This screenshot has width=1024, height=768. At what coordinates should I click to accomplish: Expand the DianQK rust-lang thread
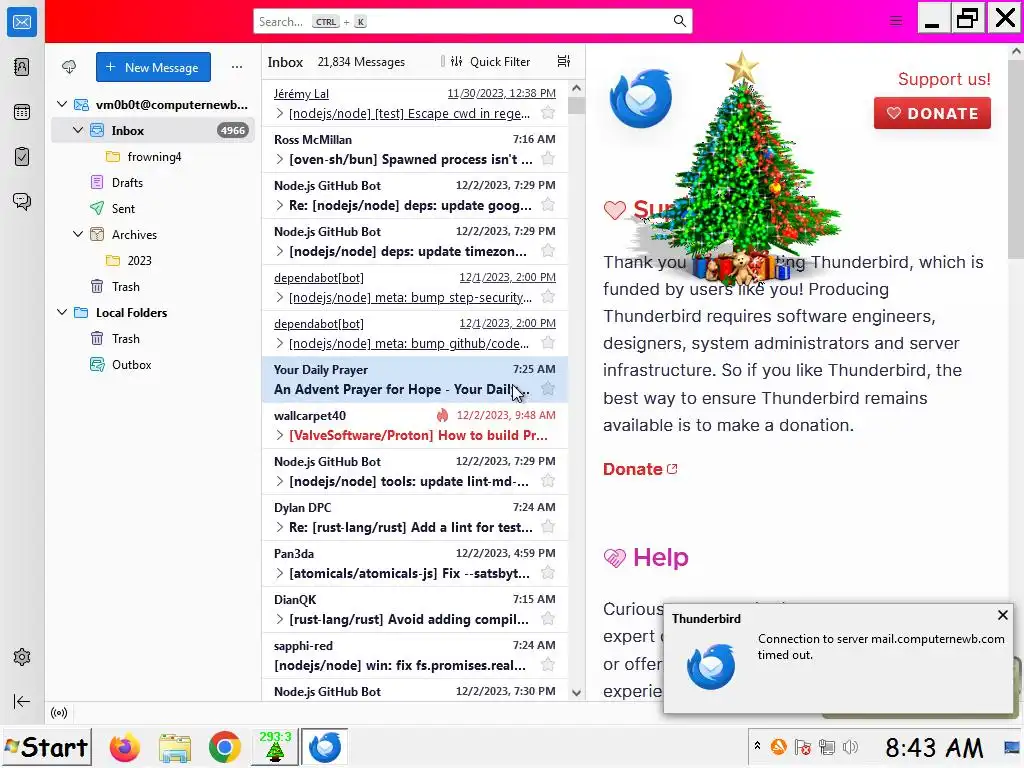click(280, 619)
